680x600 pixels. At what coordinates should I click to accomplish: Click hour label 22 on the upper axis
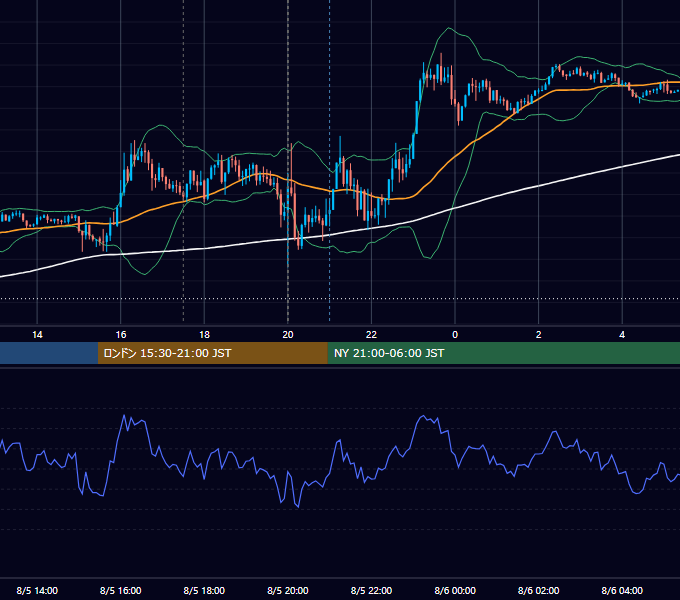tap(371, 334)
